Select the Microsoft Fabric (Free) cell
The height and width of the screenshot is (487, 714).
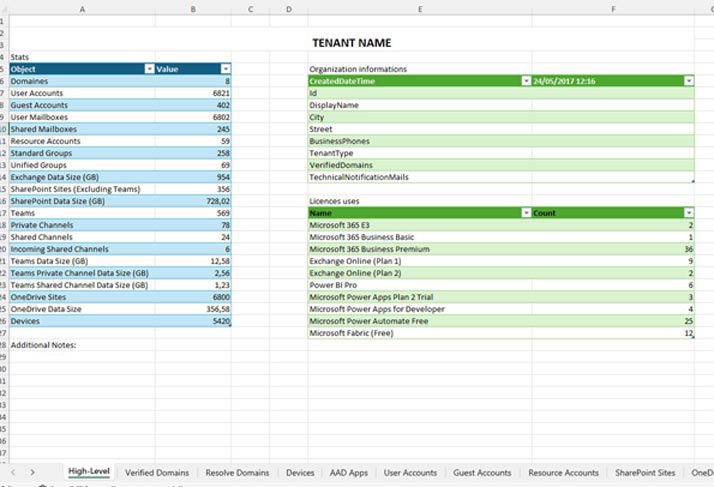[420, 333]
